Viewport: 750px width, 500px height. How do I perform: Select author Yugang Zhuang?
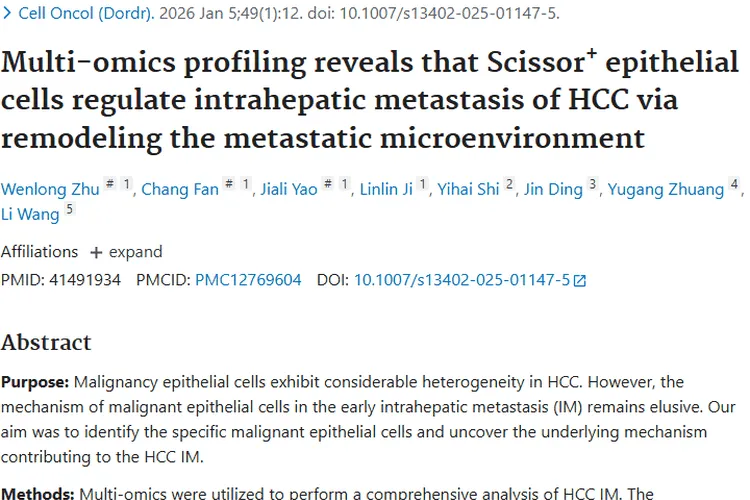(666, 190)
